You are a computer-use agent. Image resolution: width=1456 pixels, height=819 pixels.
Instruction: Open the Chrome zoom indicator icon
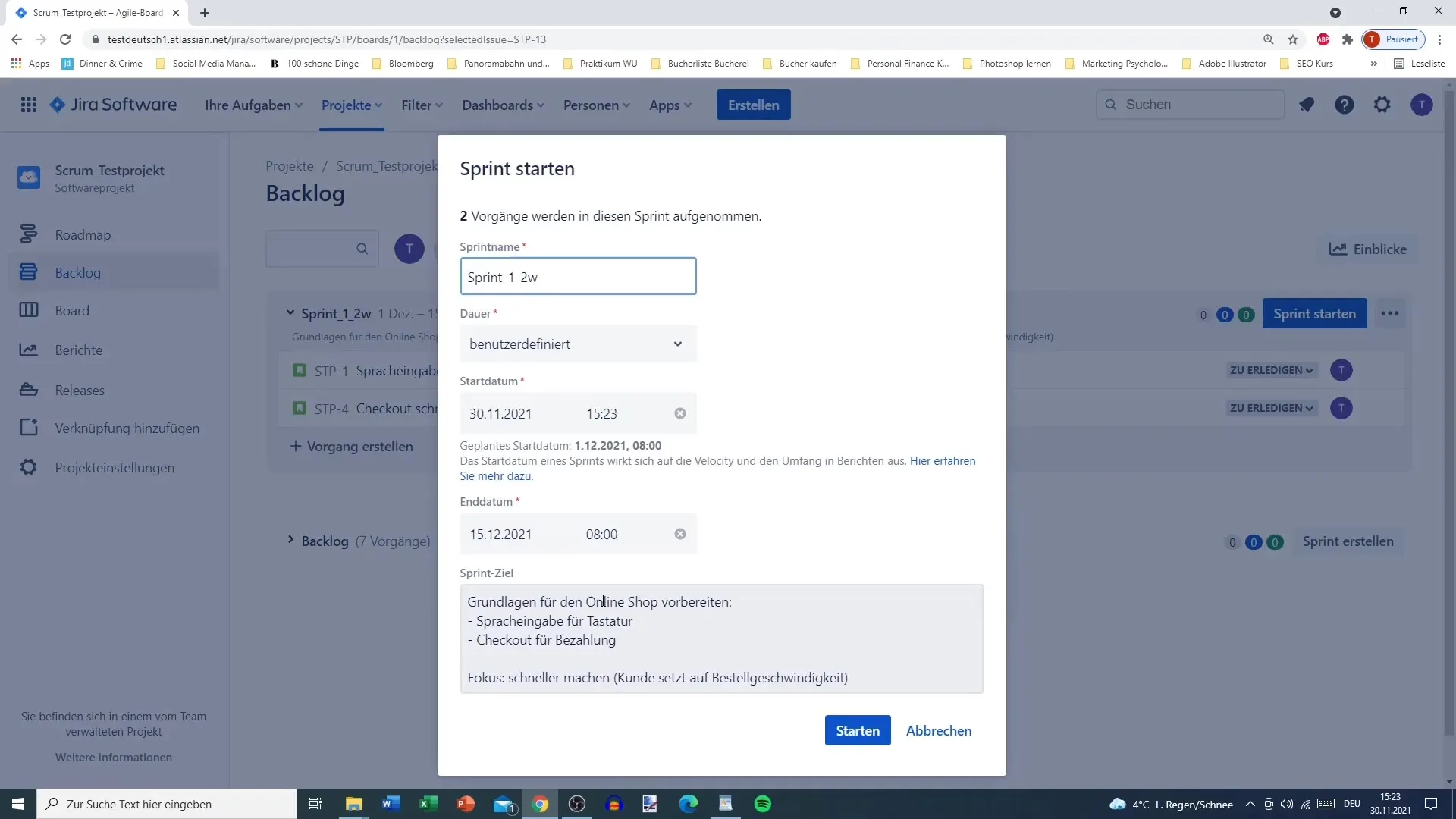pos(1268,39)
